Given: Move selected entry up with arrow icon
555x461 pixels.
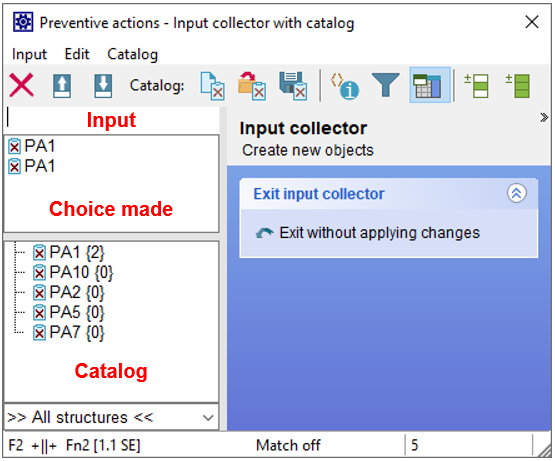Looking at the screenshot, I should pyautogui.click(x=62, y=86).
